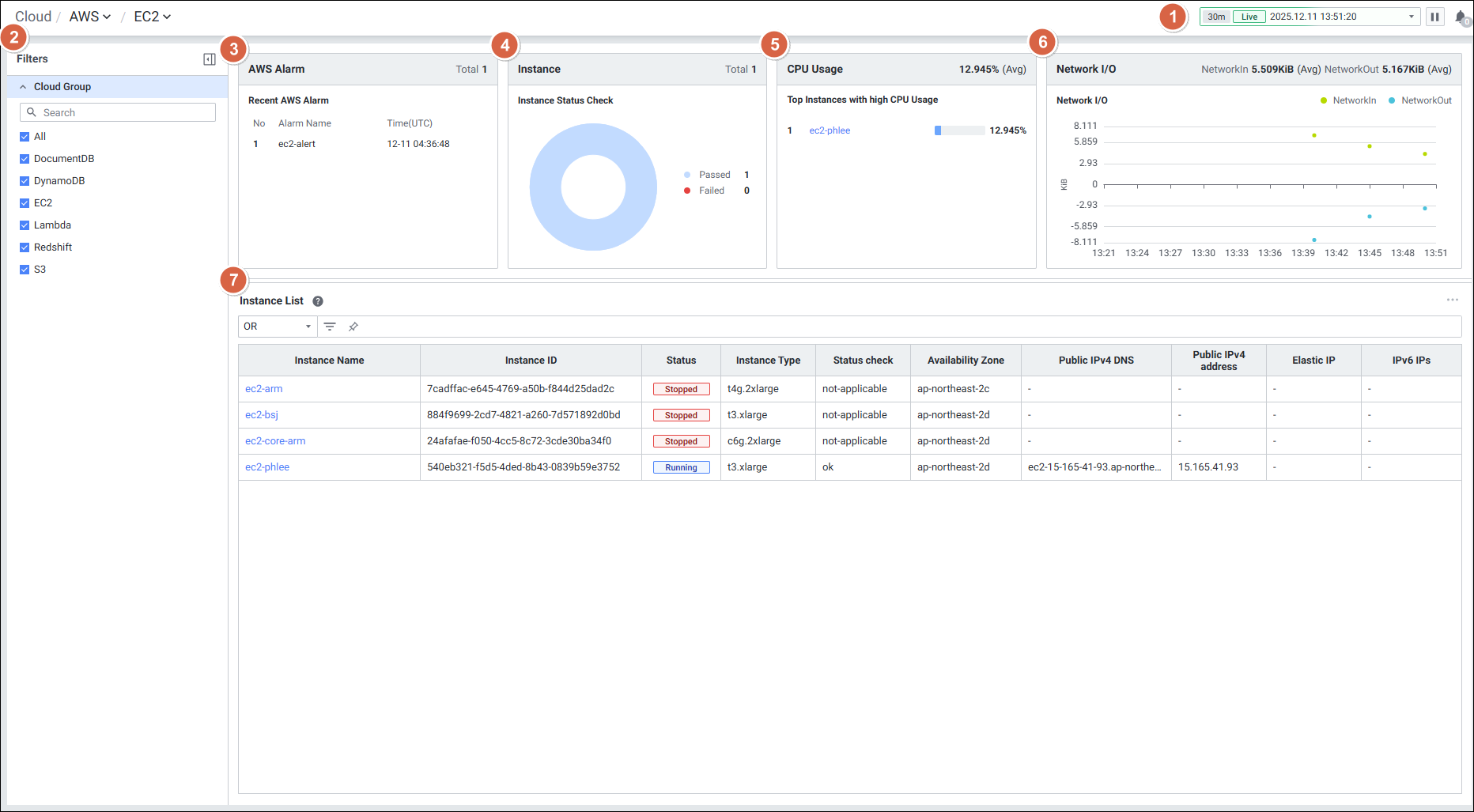Open ec2-phlee in Top CPU Usage
The width and height of the screenshot is (1474, 812).
(x=830, y=130)
